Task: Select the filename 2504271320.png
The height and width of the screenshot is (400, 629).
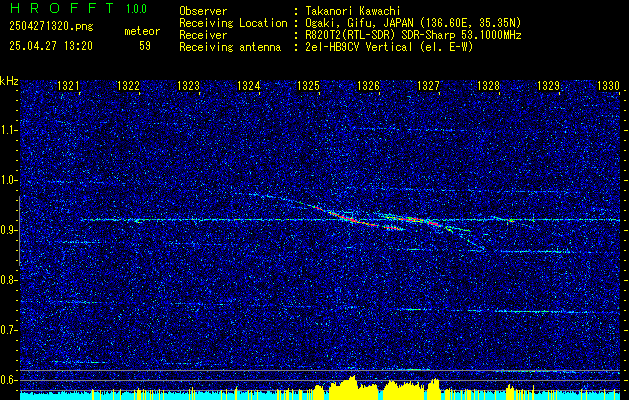Action: pos(51,26)
